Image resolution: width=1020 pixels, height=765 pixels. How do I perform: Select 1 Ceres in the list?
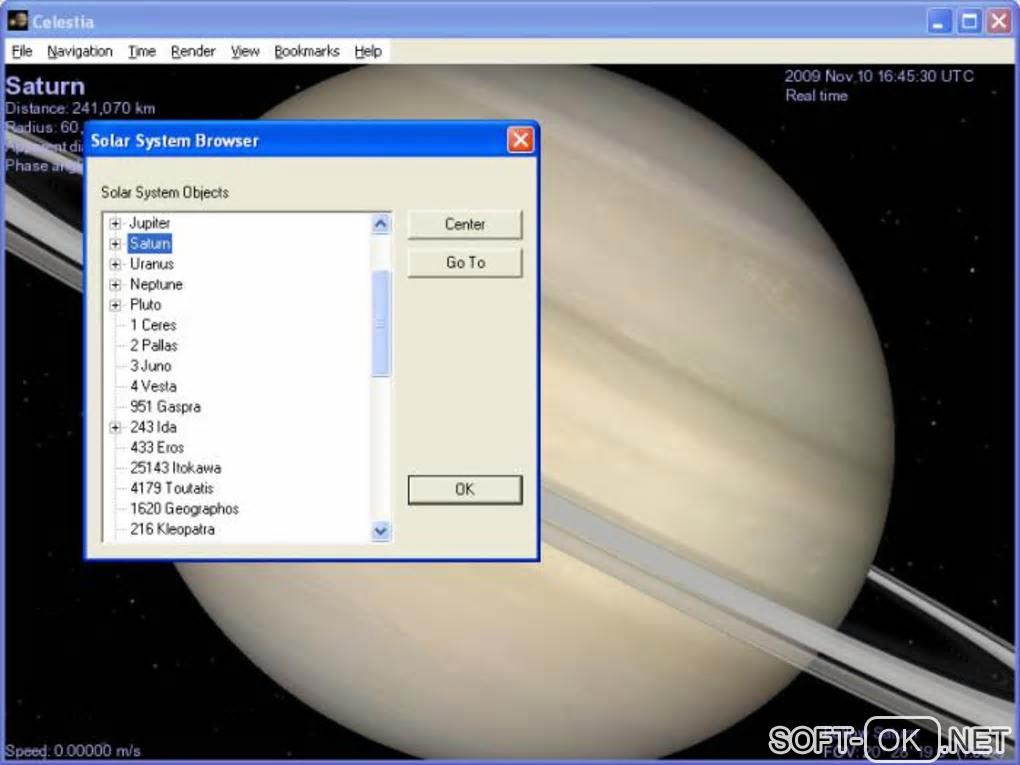[153, 325]
